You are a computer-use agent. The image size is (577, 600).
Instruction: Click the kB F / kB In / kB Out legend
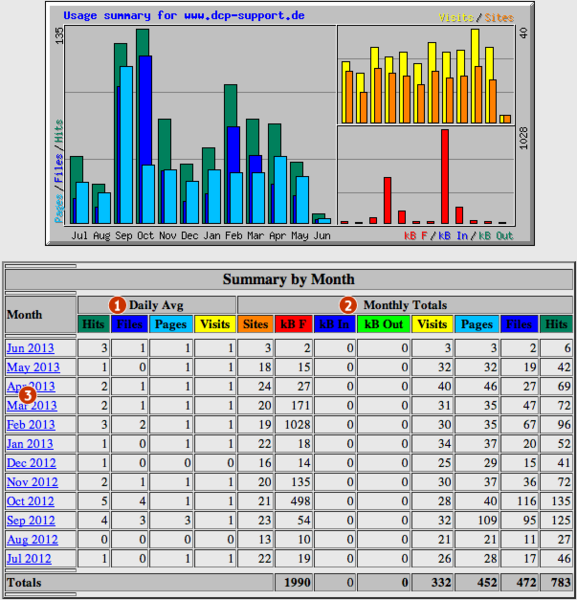458,236
